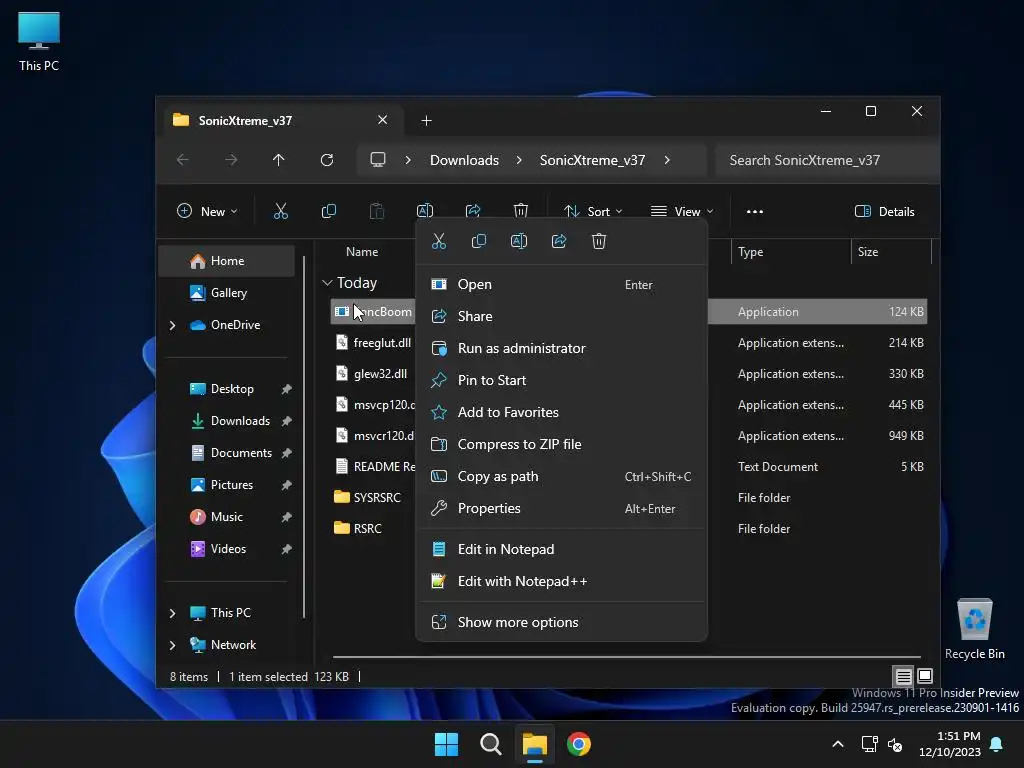Click Show more options
This screenshot has height=768, width=1024.
[561, 622]
